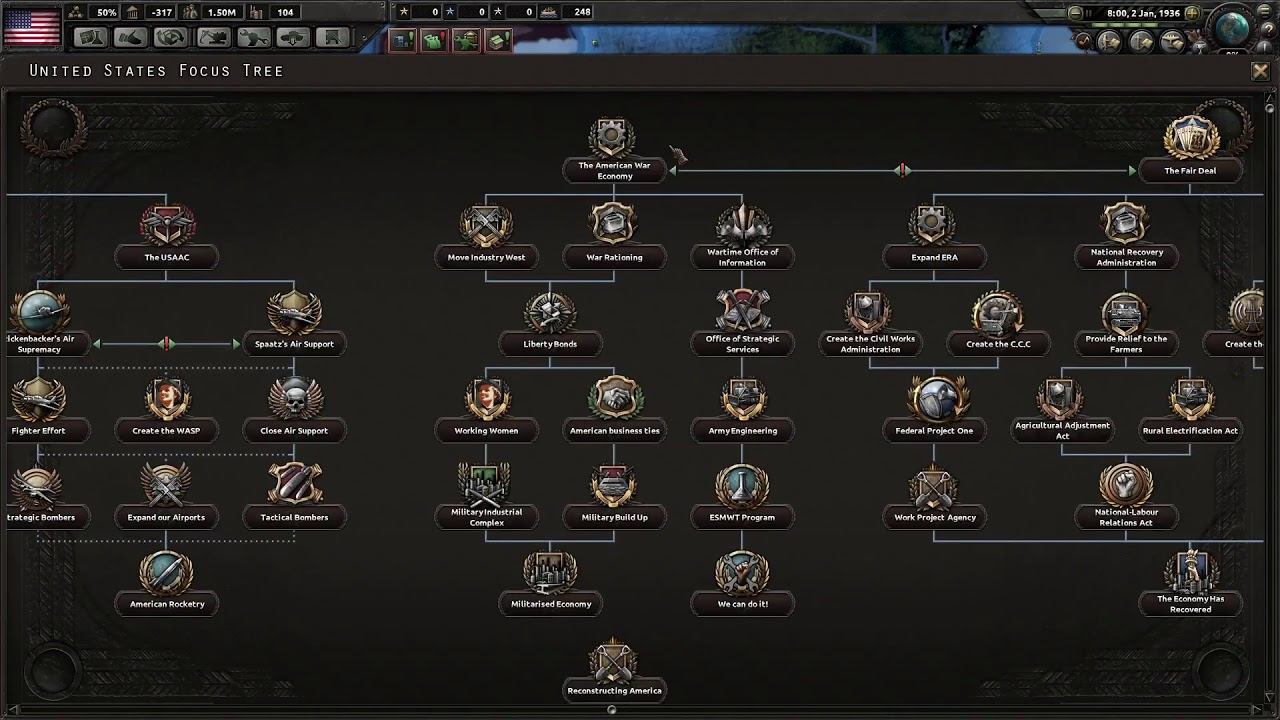Select the Create the WASP focus

(166, 411)
